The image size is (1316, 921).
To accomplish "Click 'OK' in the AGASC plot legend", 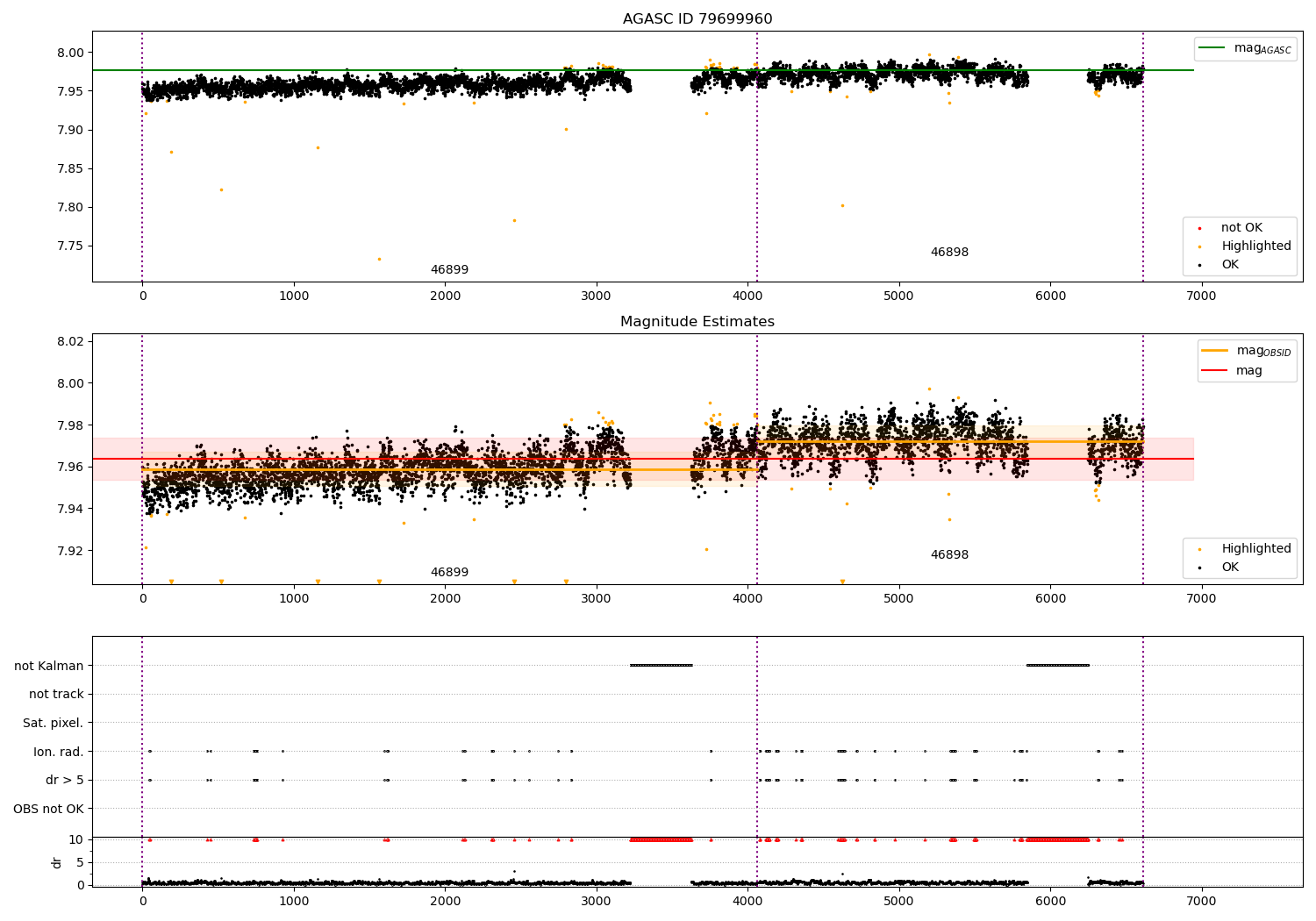I will [1230, 265].
